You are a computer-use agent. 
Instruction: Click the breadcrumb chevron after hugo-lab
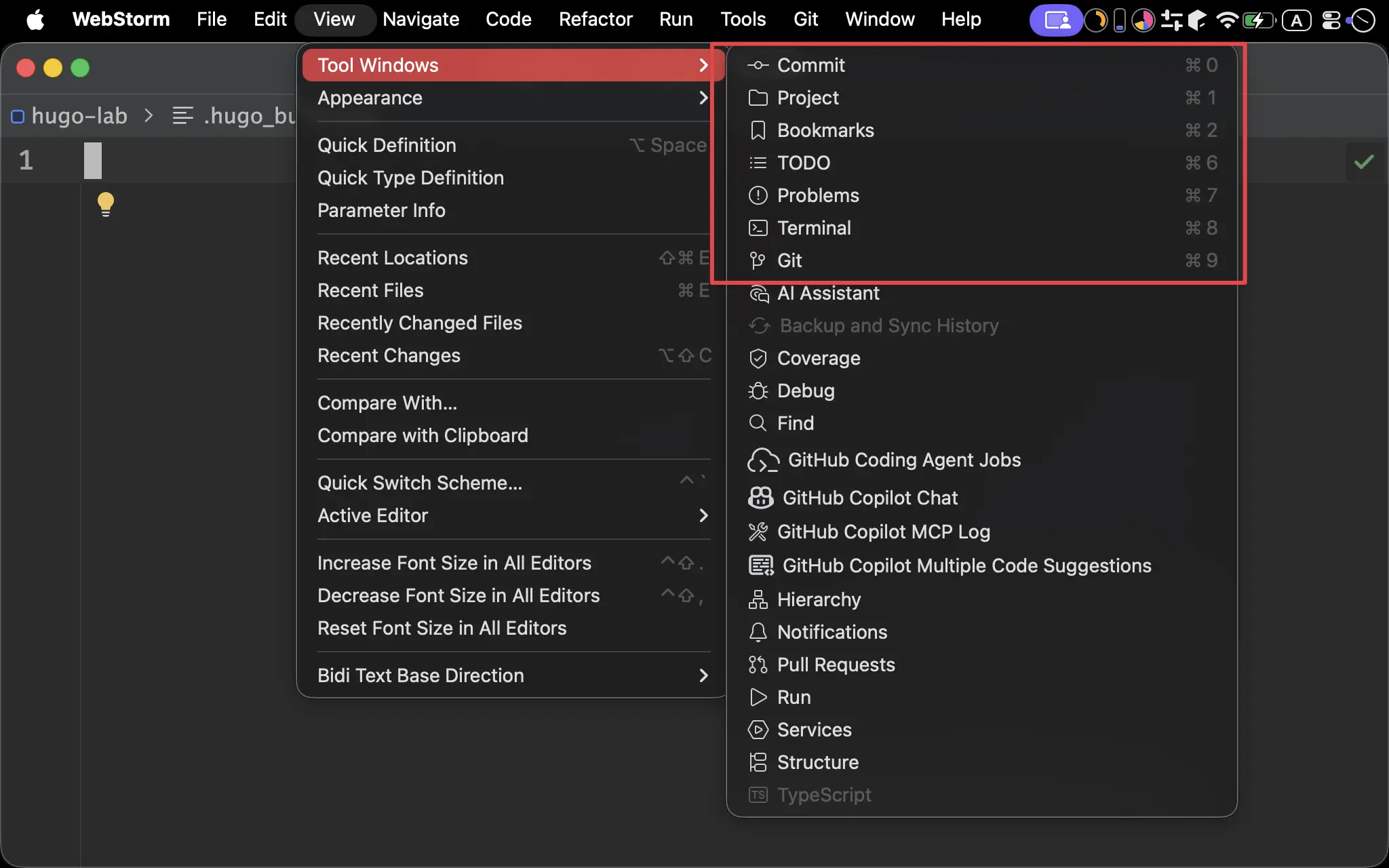coord(149,116)
